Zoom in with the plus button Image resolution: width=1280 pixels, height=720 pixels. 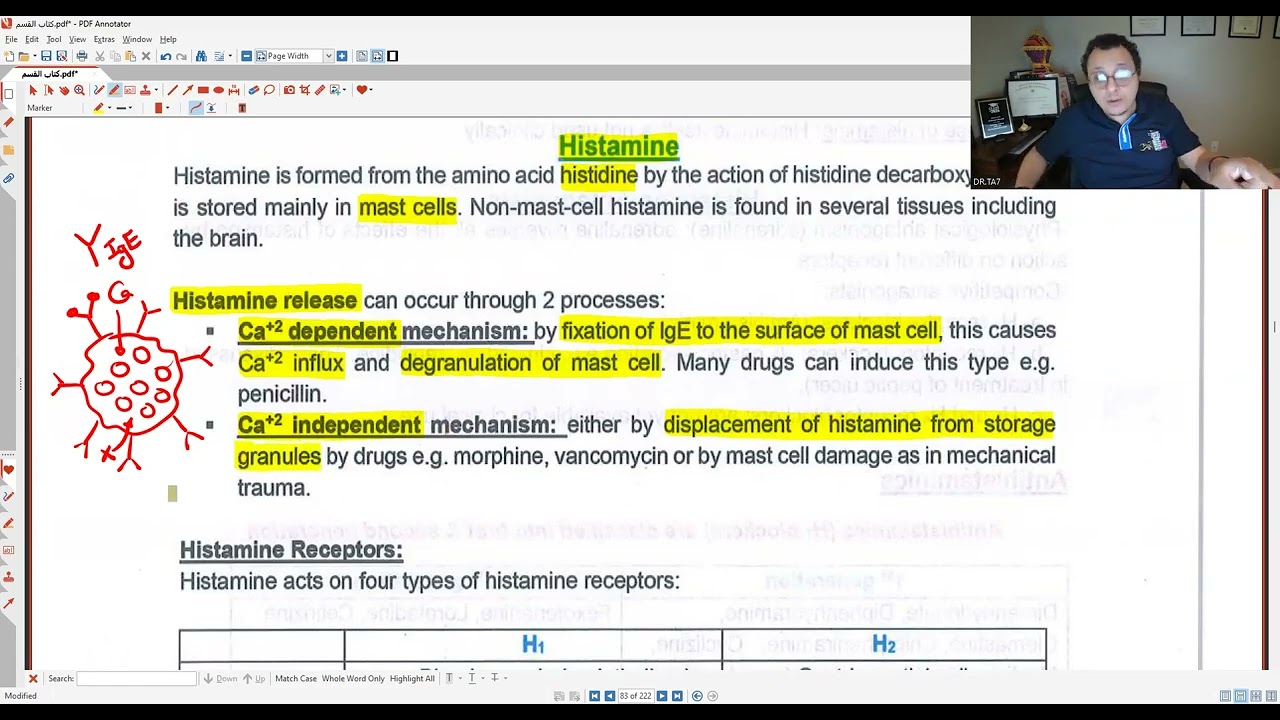coord(342,56)
